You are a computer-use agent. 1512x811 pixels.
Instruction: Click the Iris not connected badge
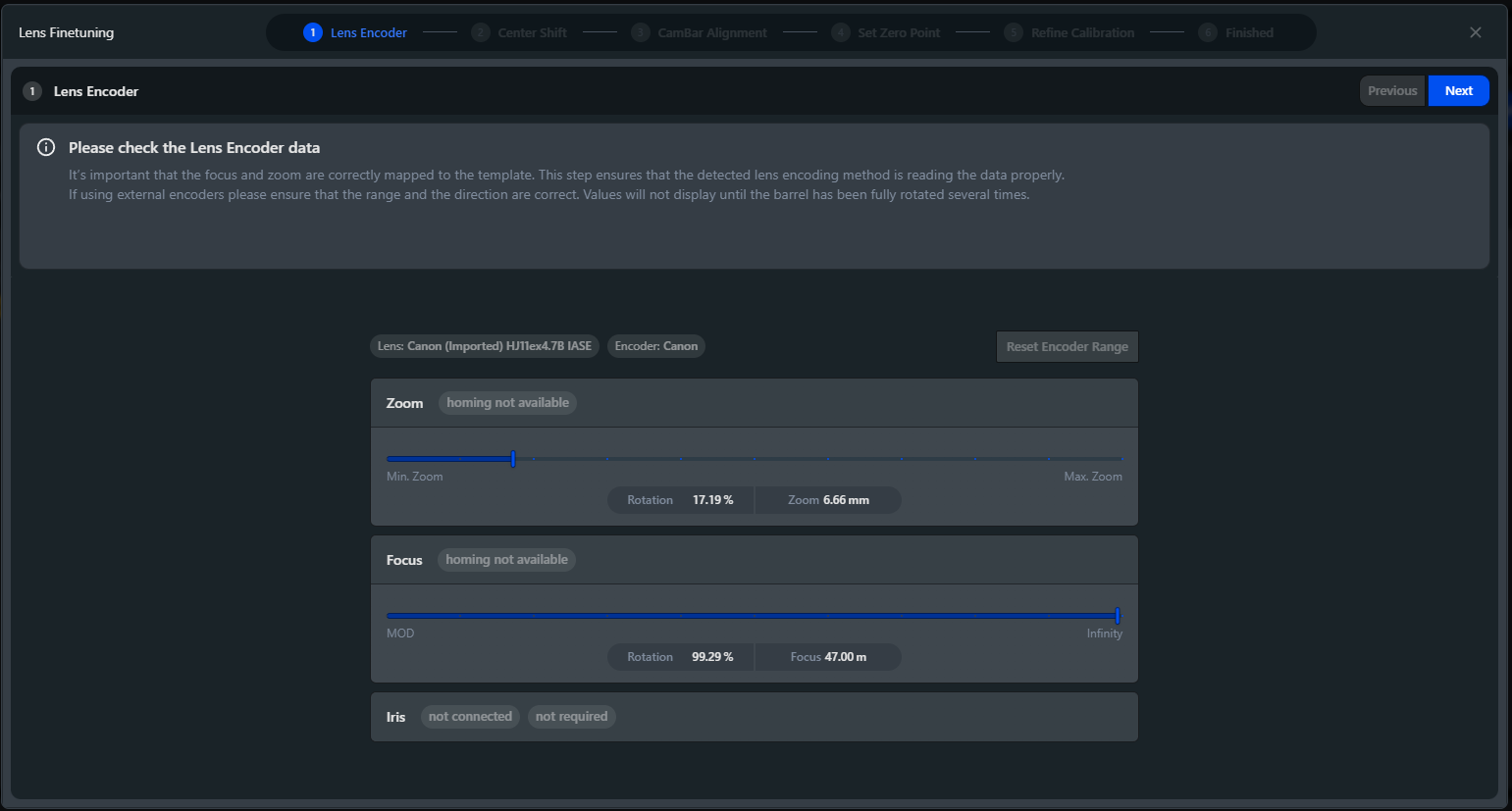click(x=470, y=717)
